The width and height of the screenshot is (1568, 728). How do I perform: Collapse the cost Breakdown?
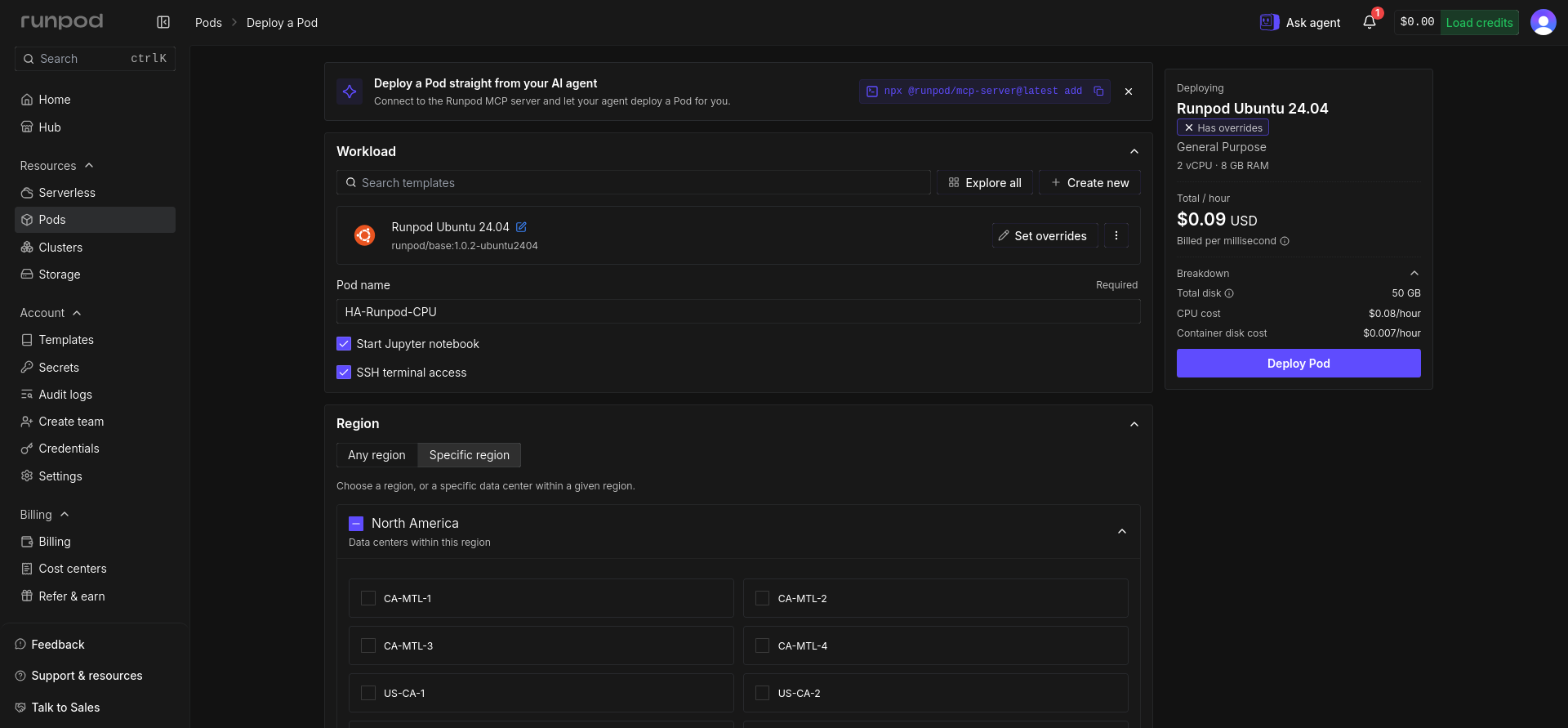coord(1414,274)
